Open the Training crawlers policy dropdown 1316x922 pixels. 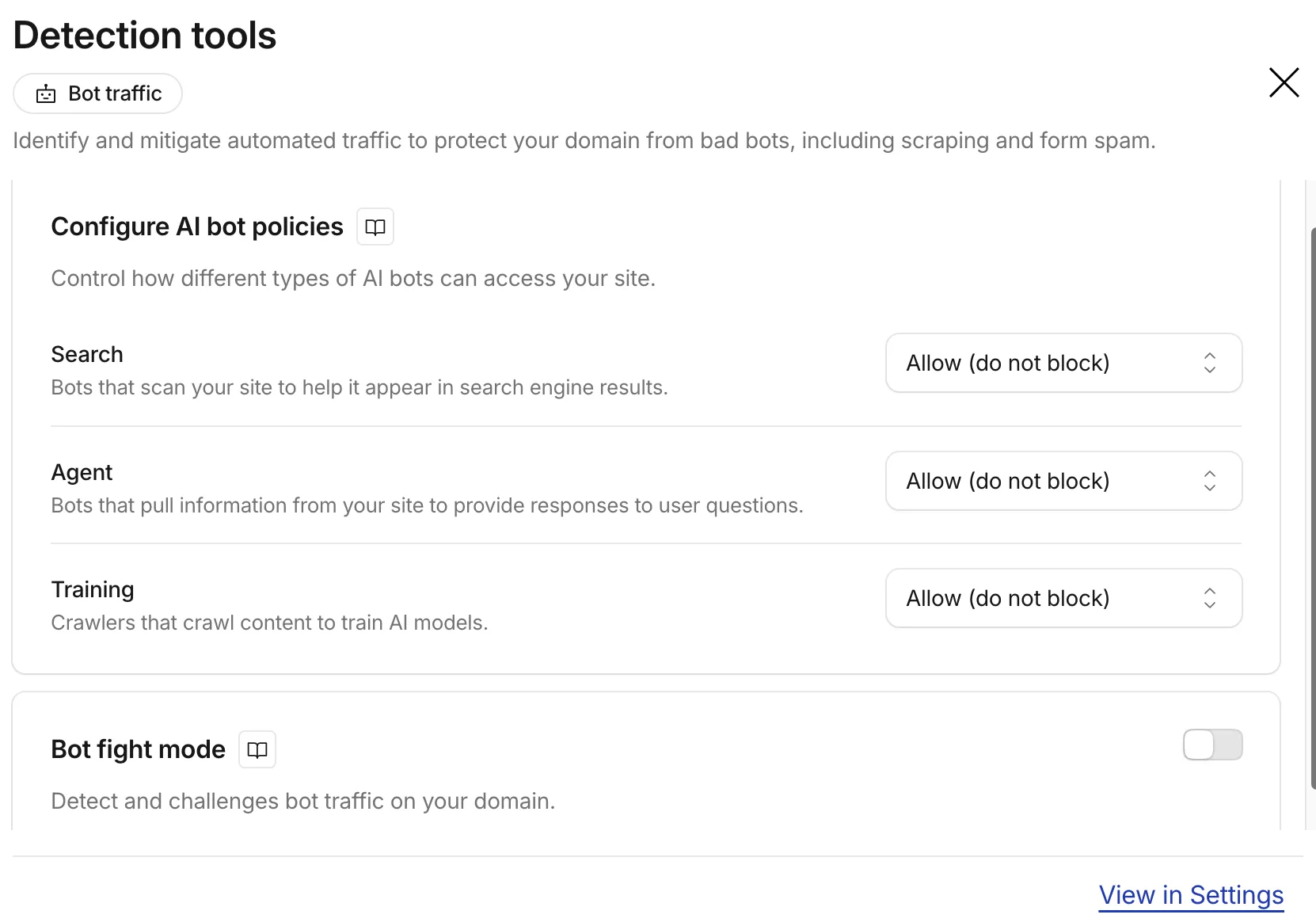click(x=1063, y=598)
